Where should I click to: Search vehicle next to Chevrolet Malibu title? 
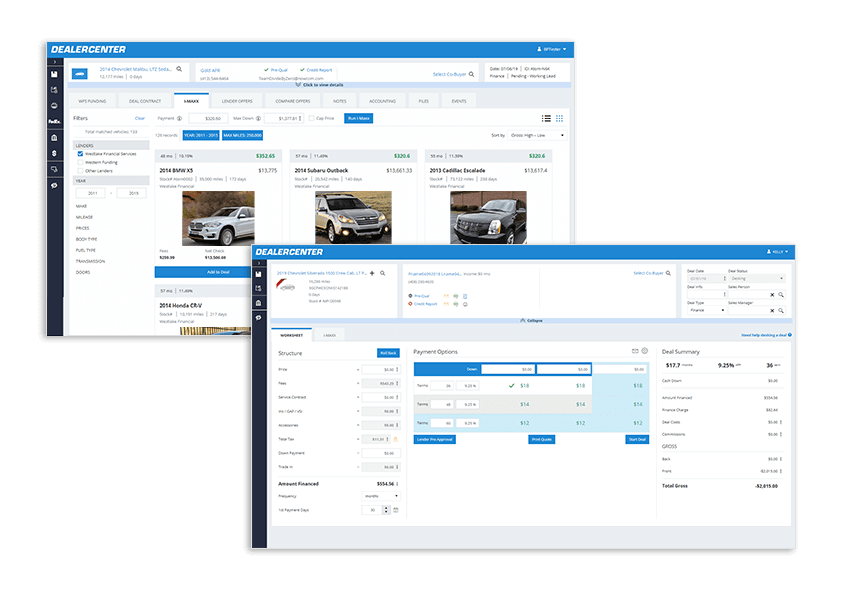click(179, 69)
